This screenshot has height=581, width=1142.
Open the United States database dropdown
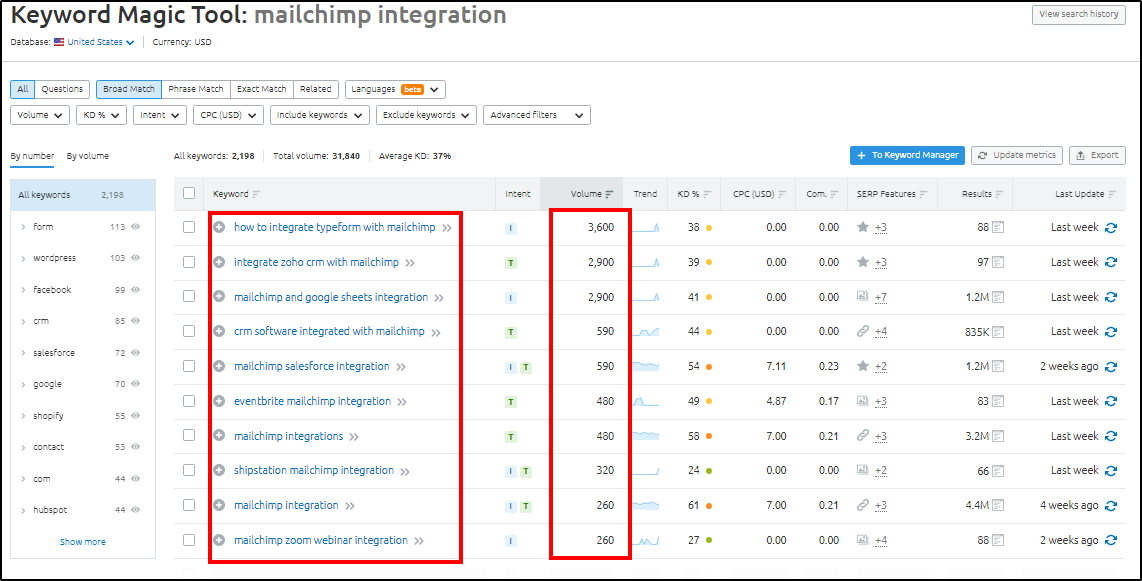click(95, 42)
